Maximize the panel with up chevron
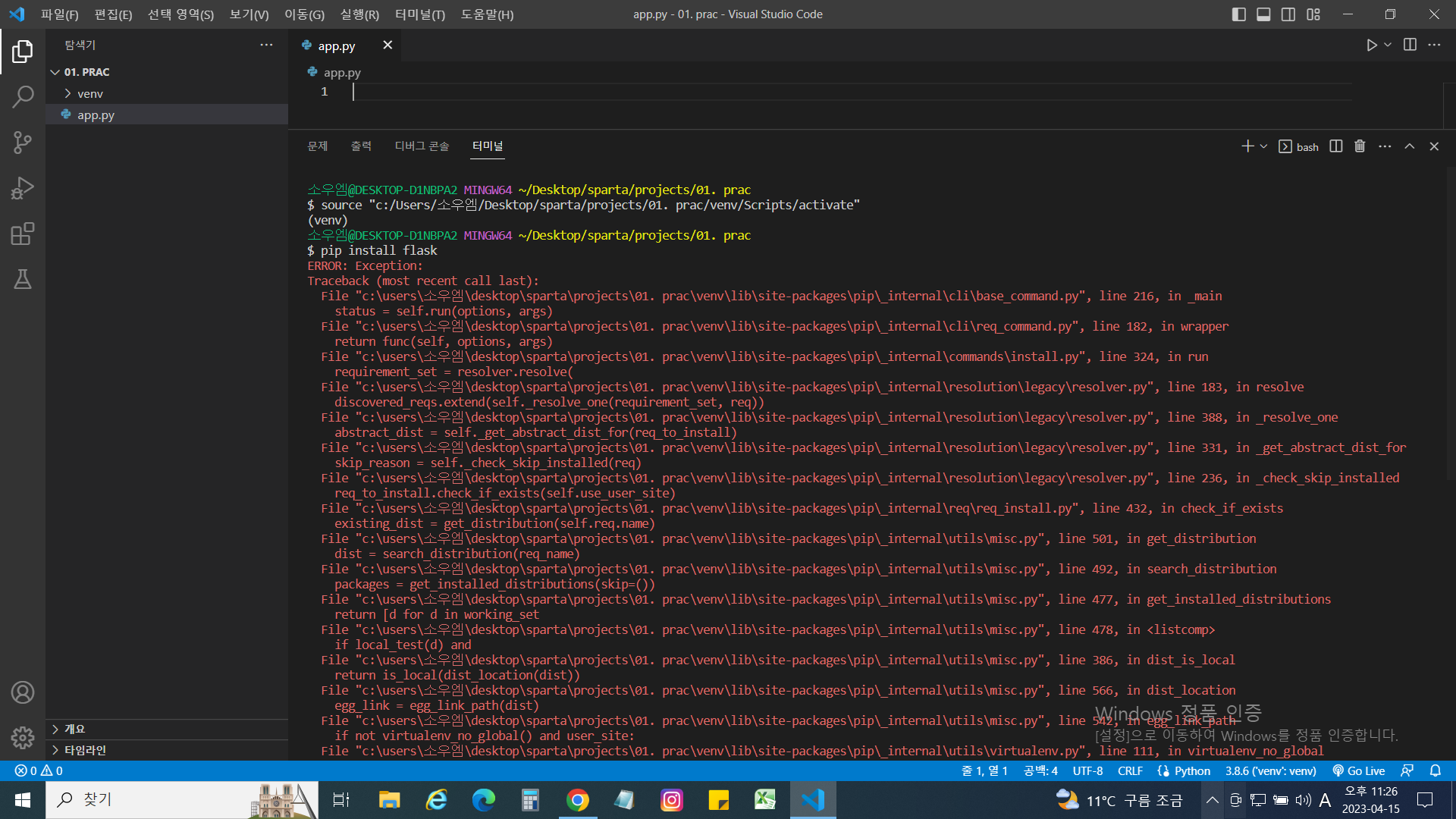The width and height of the screenshot is (1456, 819). (1410, 146)
